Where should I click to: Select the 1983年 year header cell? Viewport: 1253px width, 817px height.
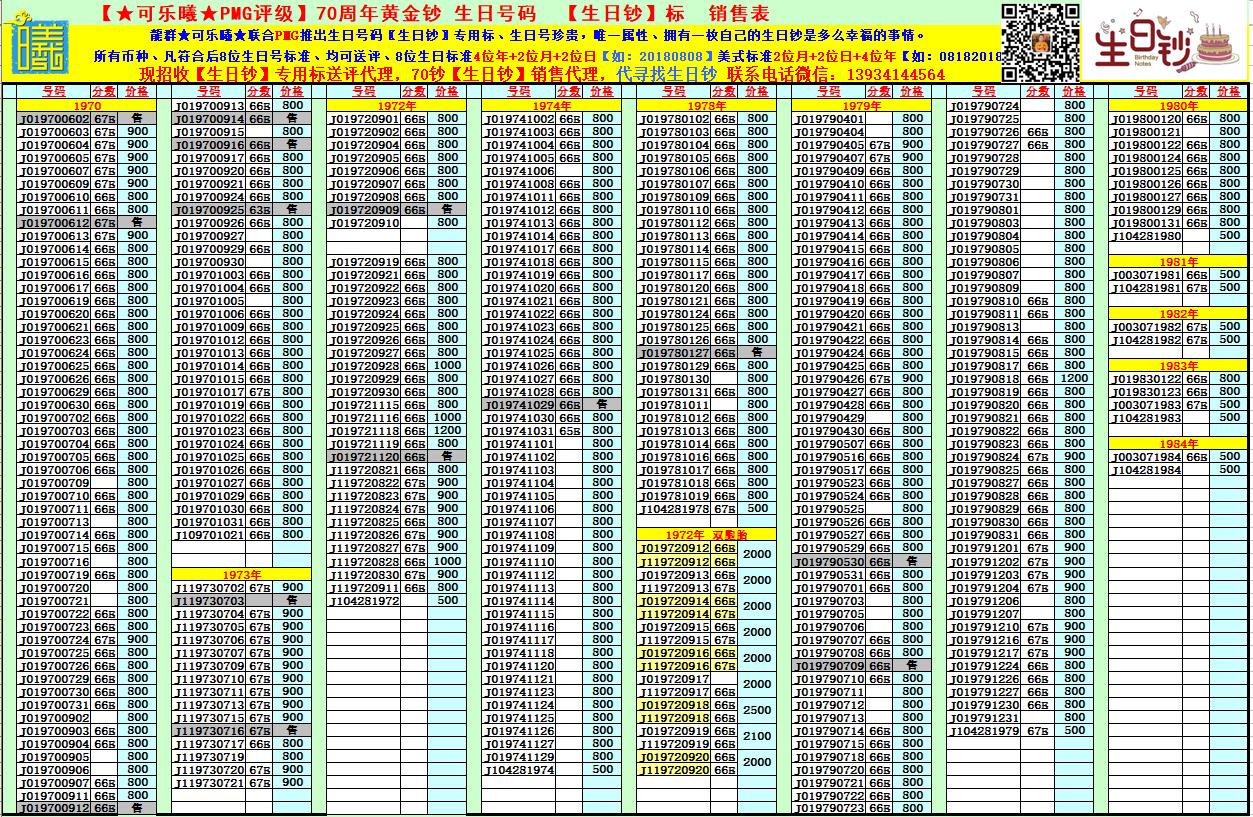coord(1179,366)
